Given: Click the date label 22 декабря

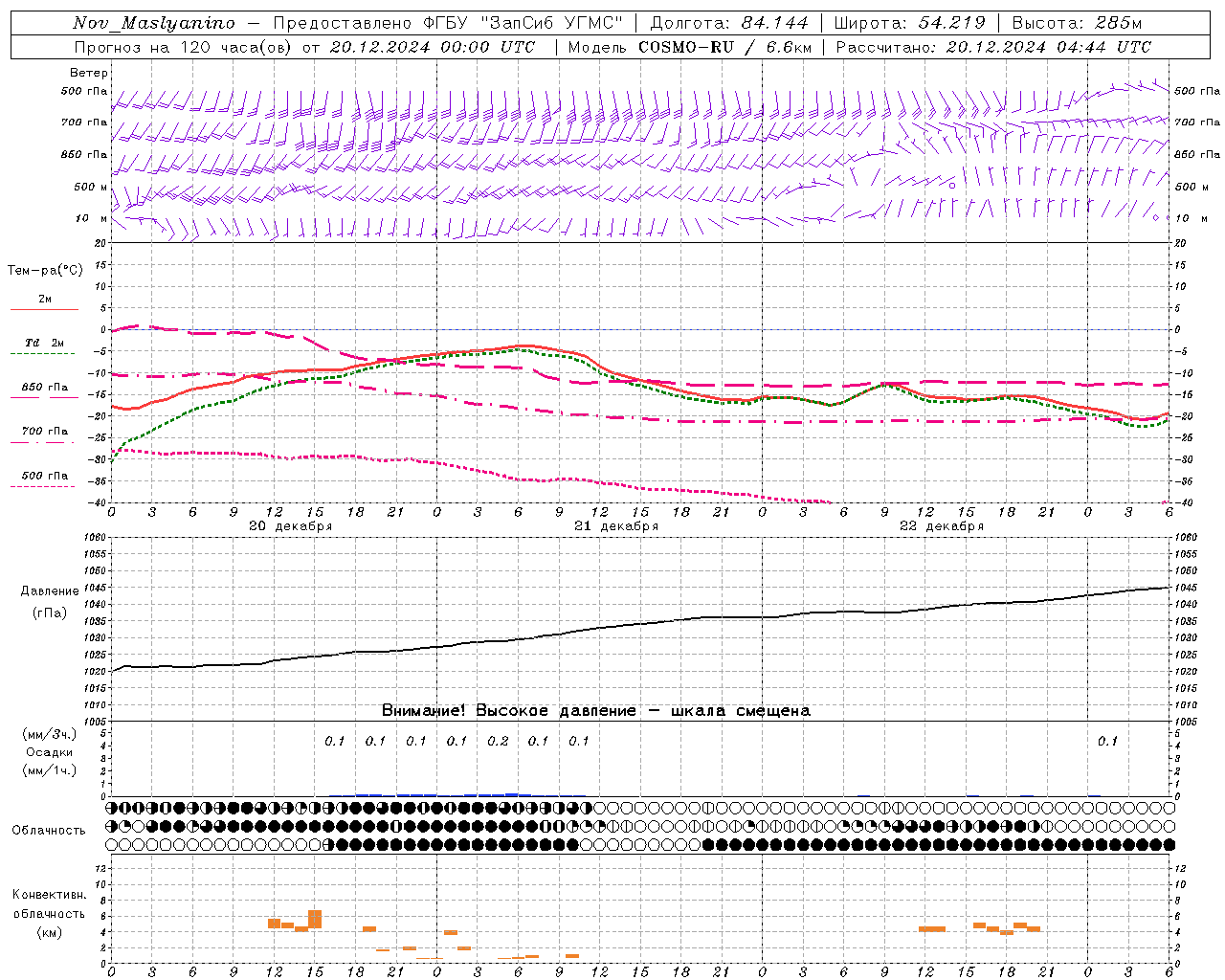Looking at the screenshot, I should [941, 526].
